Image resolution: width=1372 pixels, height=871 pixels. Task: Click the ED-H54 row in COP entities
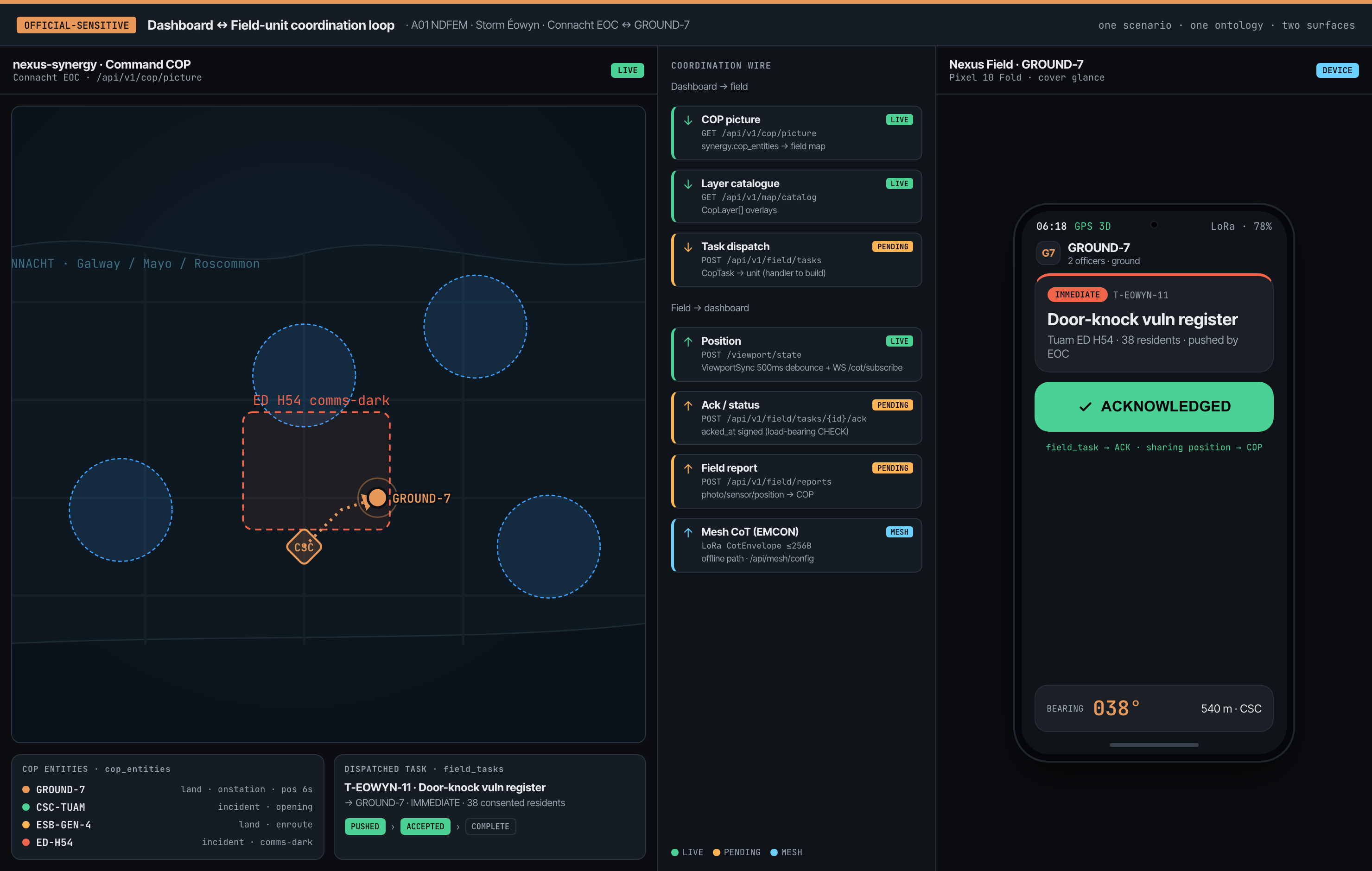167,843
